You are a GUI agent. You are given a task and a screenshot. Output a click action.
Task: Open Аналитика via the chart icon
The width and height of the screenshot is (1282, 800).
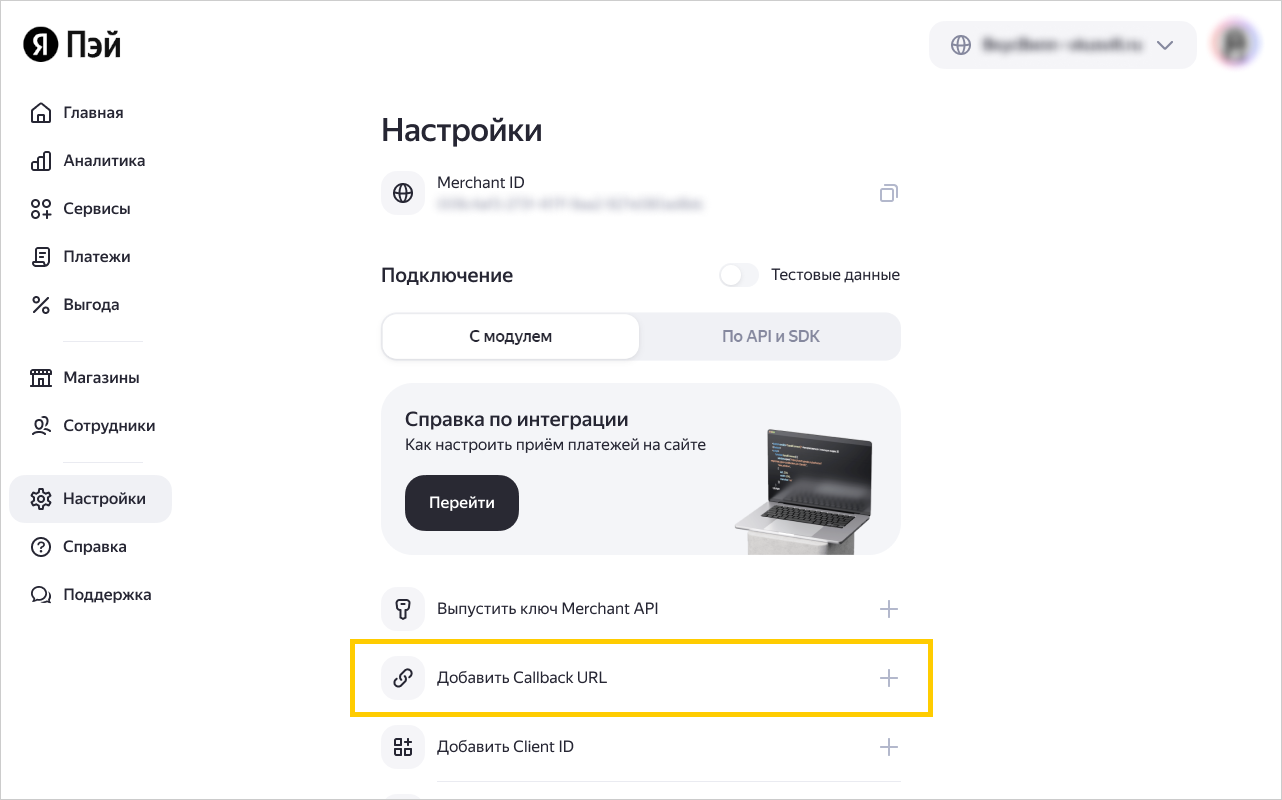pyautogui.click(x=41, y=160)
